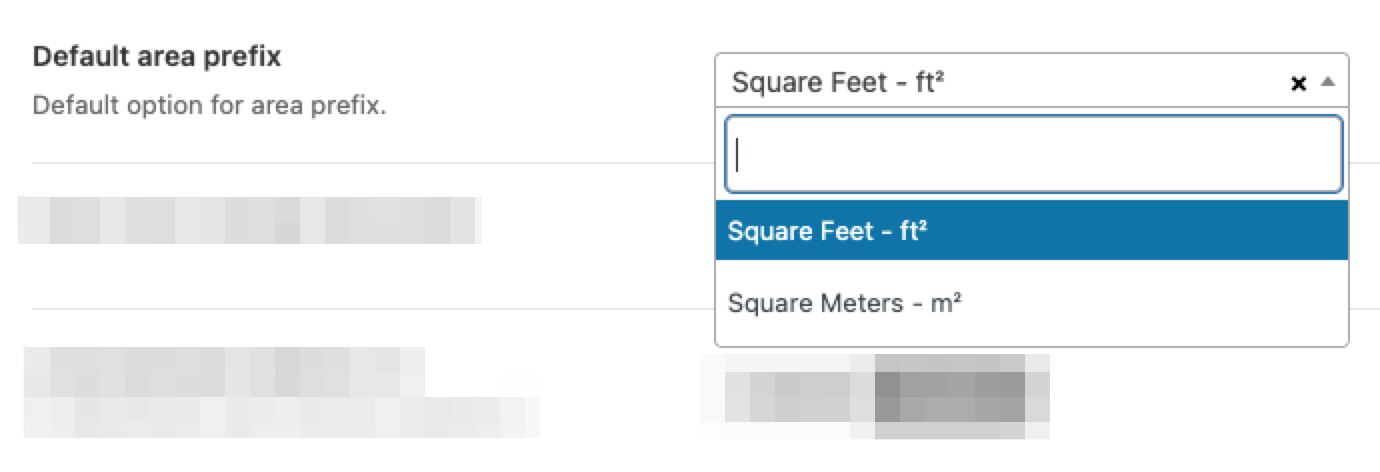Toggle the small triangle beside the clear icon

[1328, 83]
